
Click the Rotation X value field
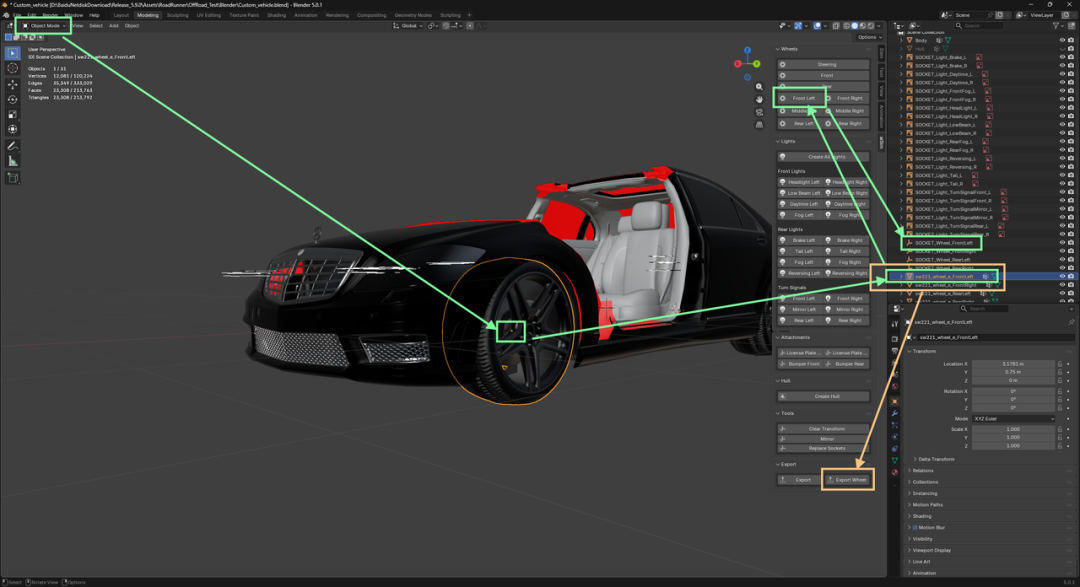tap(1013, 391)
